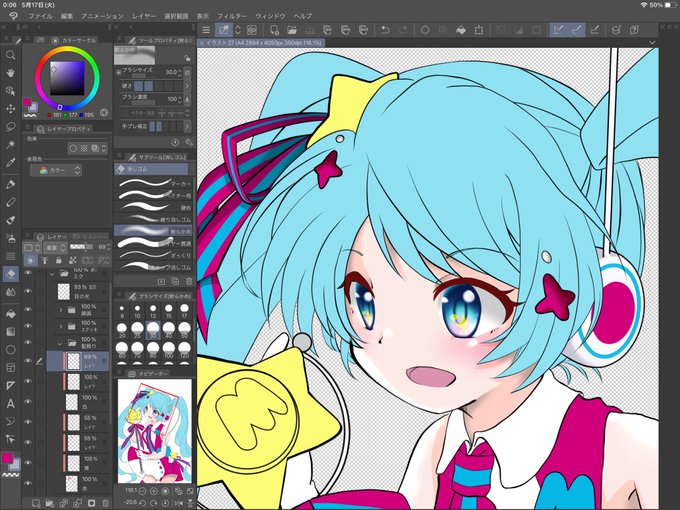
Task: Select the Ruler tool
Action: (11, 386)
